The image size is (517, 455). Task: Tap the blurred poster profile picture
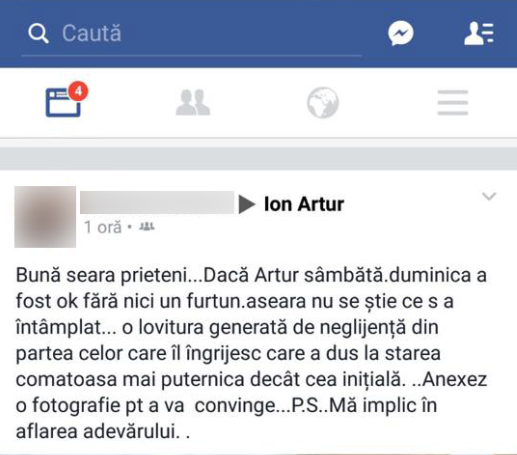pos(45,217)
